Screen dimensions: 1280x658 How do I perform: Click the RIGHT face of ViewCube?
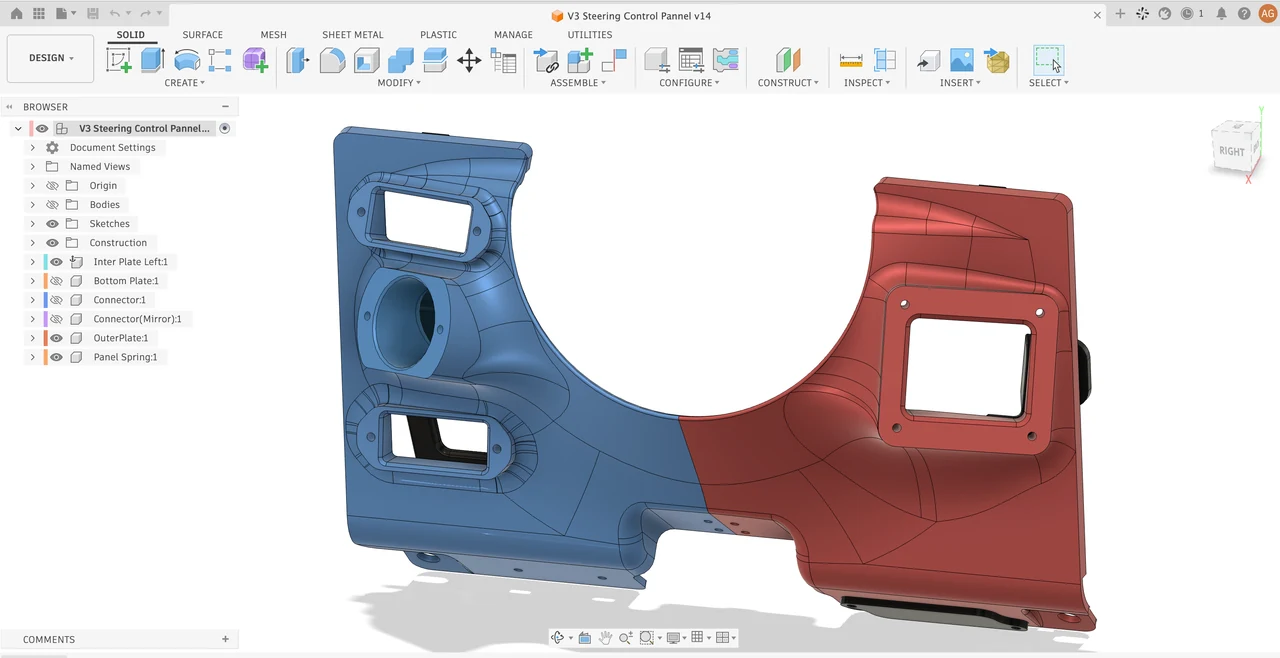click(x=1231, y=151)
